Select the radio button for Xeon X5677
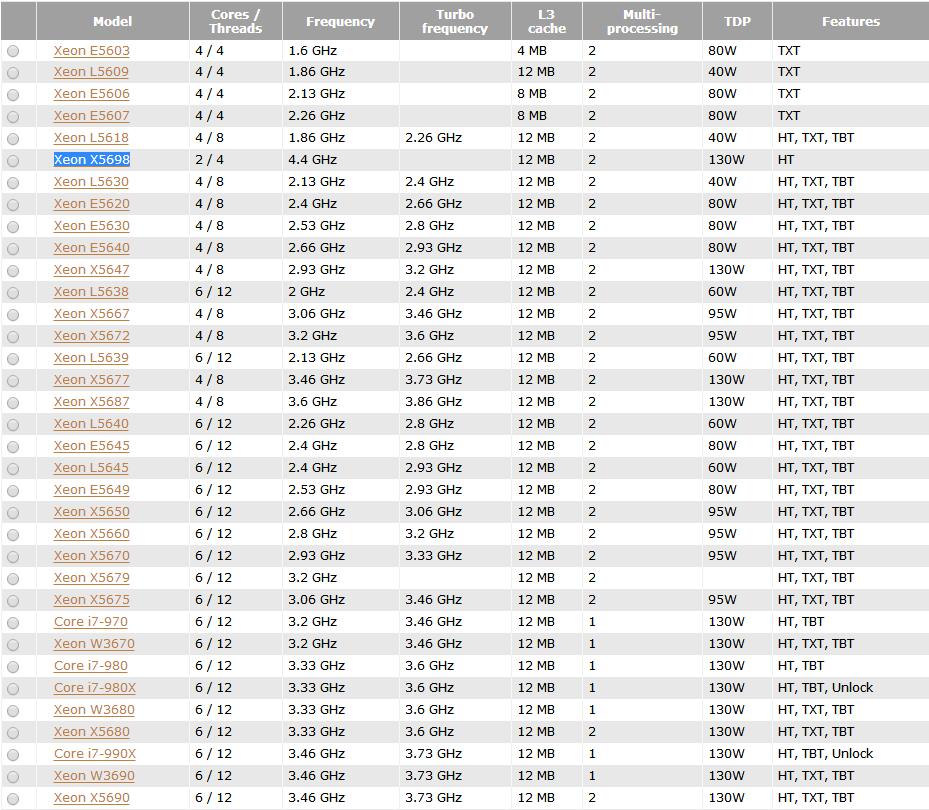929x810 pixels. [x=13, y=381]
